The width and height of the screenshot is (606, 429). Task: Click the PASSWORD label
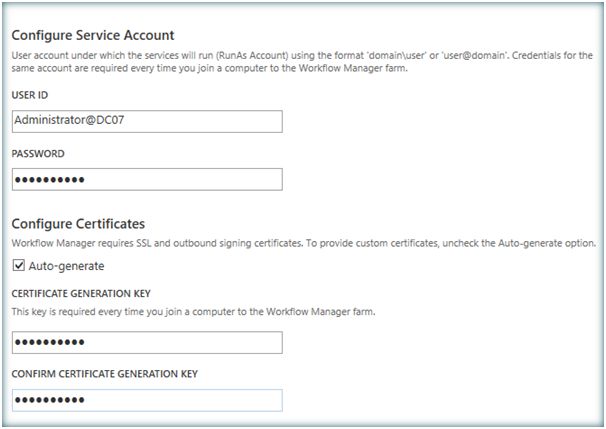38,154
